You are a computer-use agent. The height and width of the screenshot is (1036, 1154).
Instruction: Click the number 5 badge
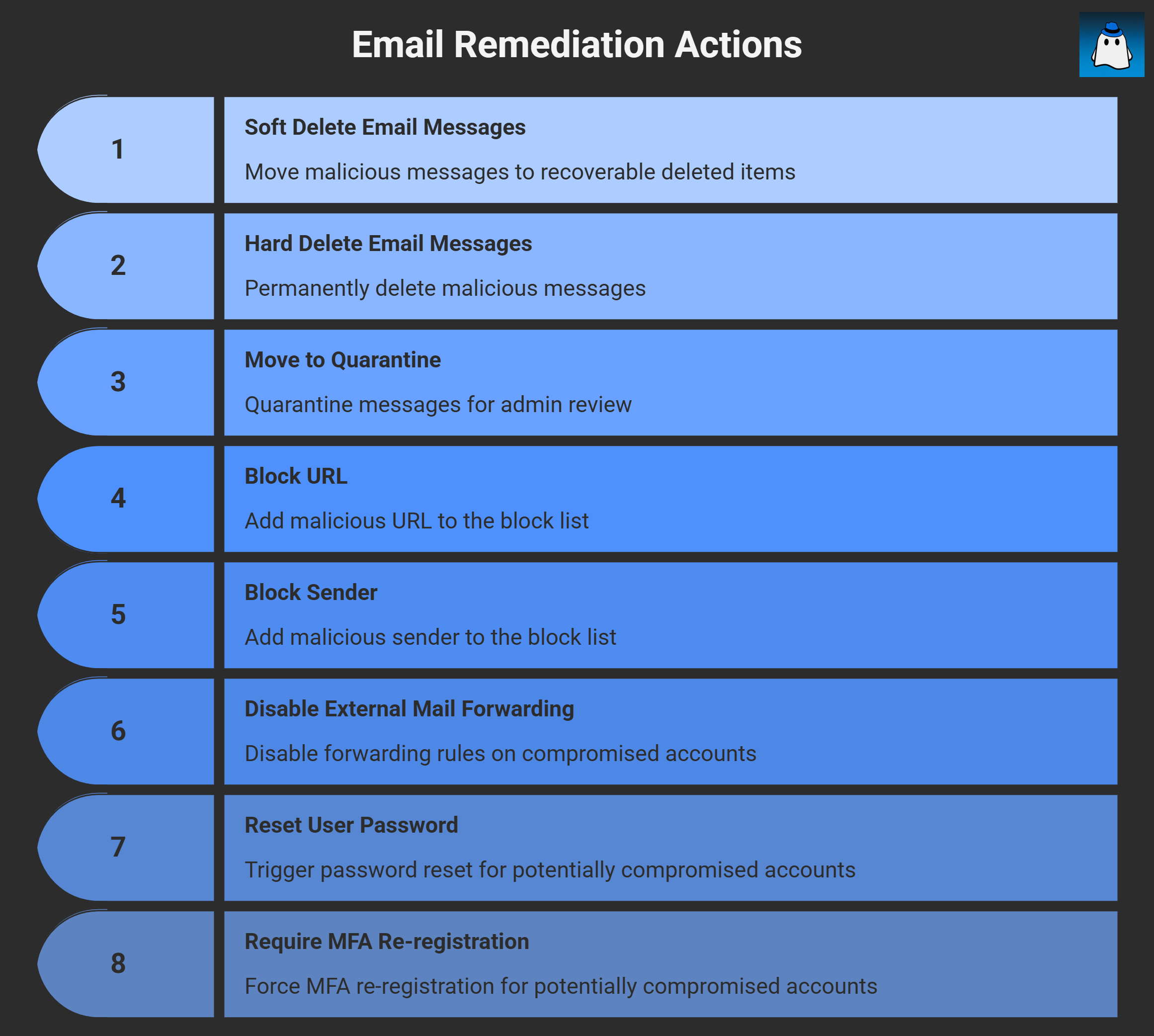pos(126,615)
